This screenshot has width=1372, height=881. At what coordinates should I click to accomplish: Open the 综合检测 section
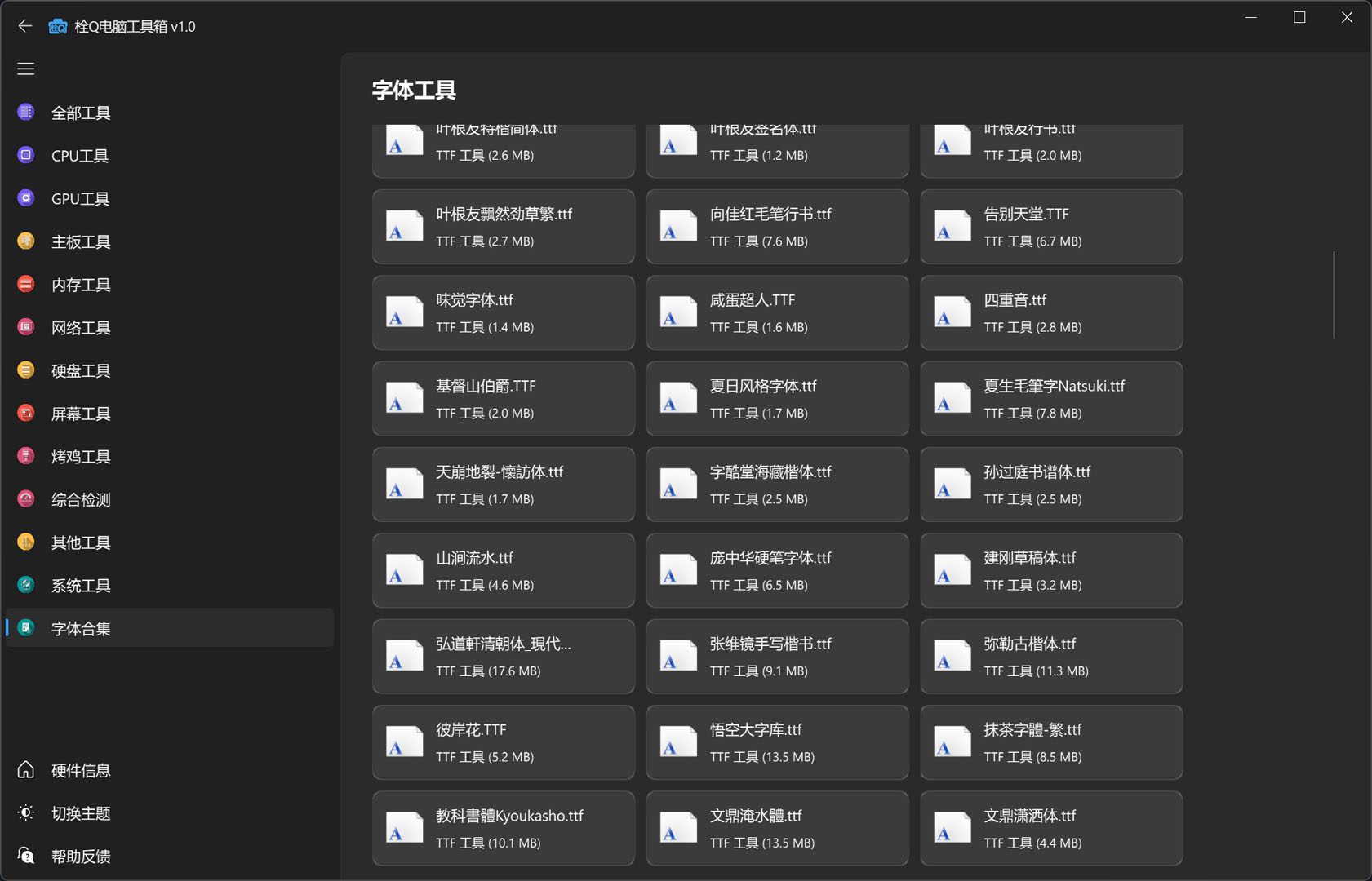[80, 500]
